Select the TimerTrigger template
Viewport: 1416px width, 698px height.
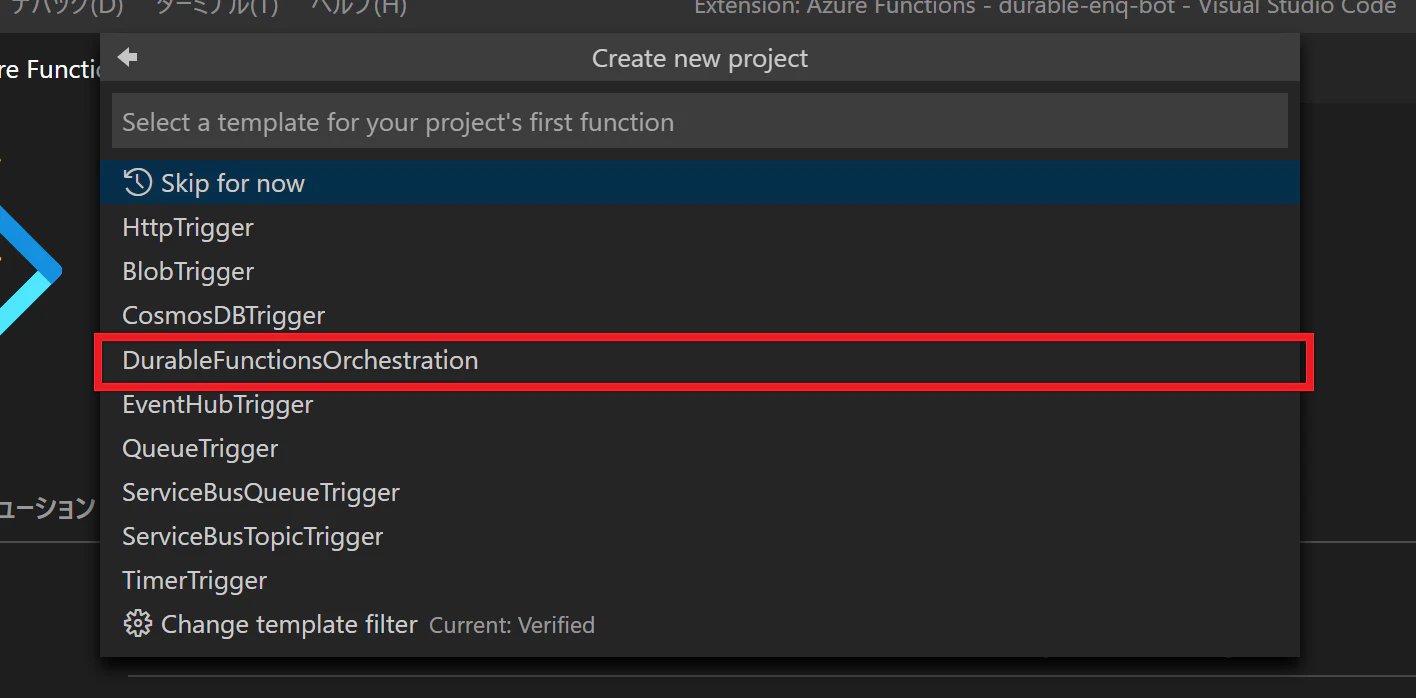(x=700, y=580)
